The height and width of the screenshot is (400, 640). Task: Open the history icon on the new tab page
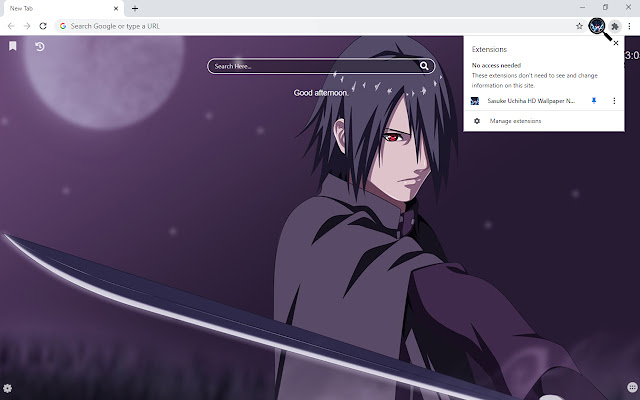pyautogui.click(x=40, y=47)
